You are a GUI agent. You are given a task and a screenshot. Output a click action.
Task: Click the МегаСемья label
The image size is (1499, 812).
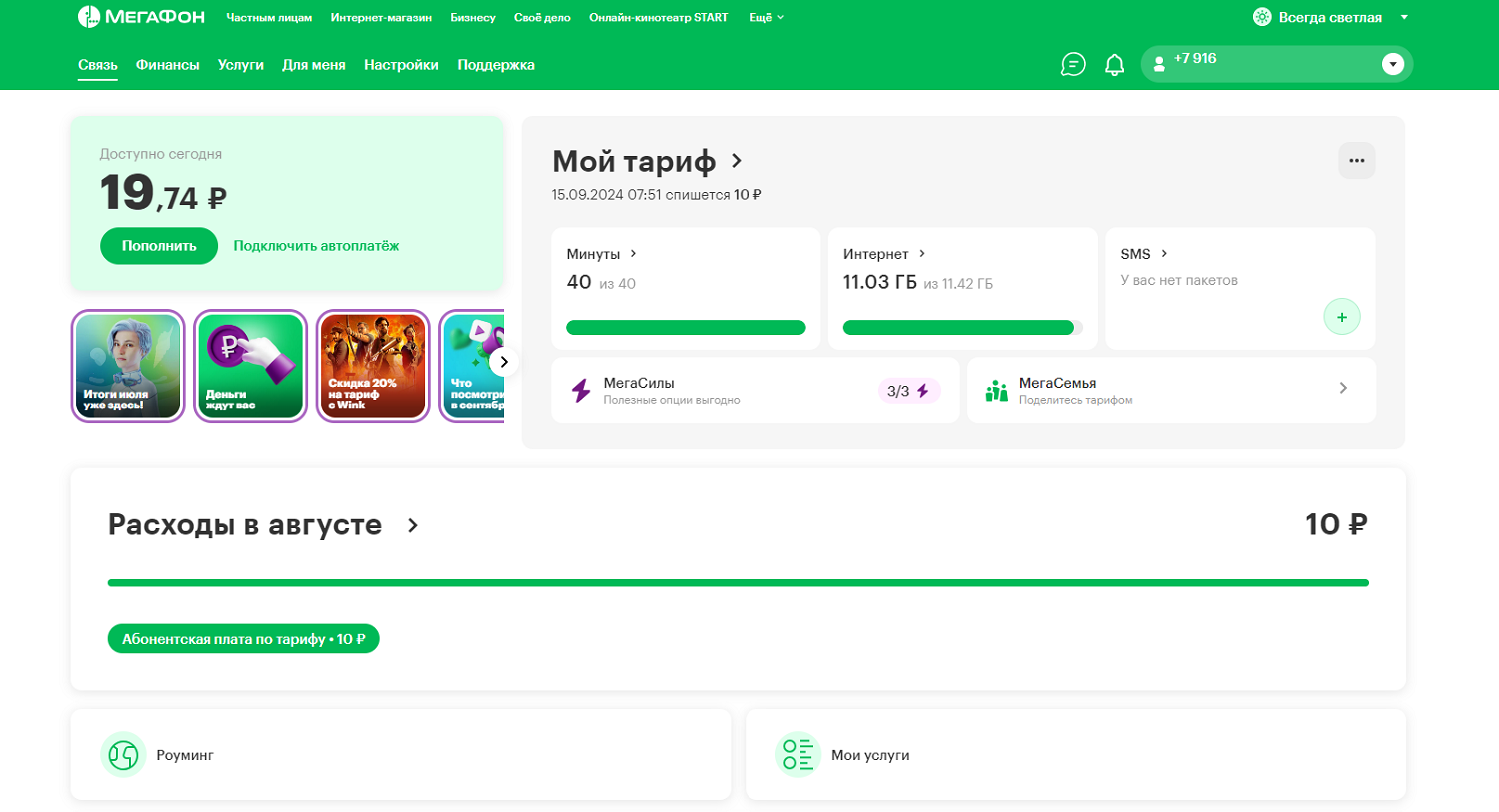1057,383
